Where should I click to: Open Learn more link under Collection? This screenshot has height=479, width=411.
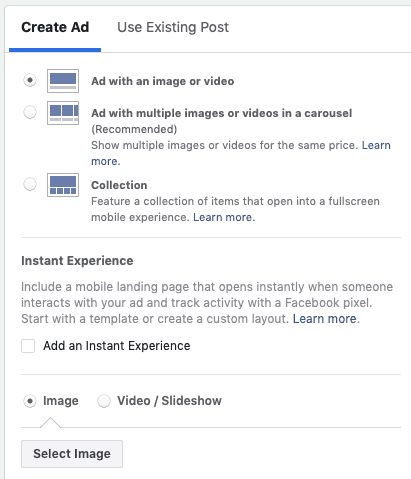(224, 217)
